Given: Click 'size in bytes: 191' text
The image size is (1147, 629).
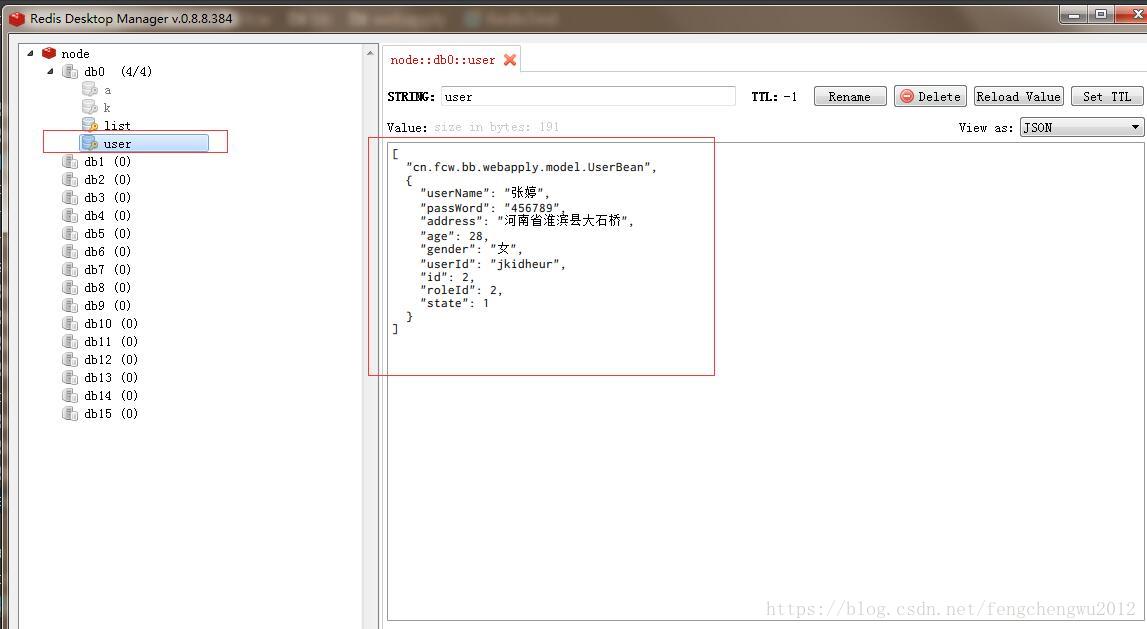Looking at the screenshot, I should click(x=497, y=127).
